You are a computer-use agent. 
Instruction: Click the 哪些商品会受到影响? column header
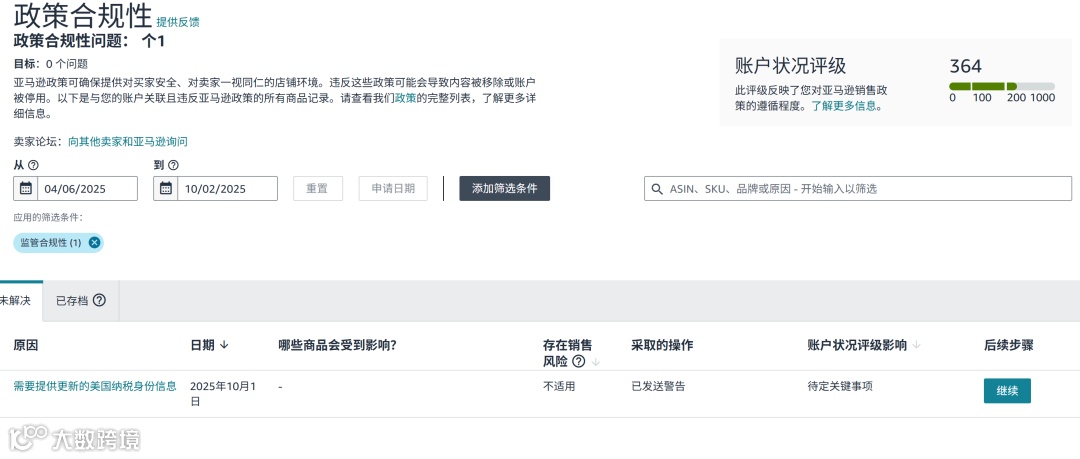[337, 345]
